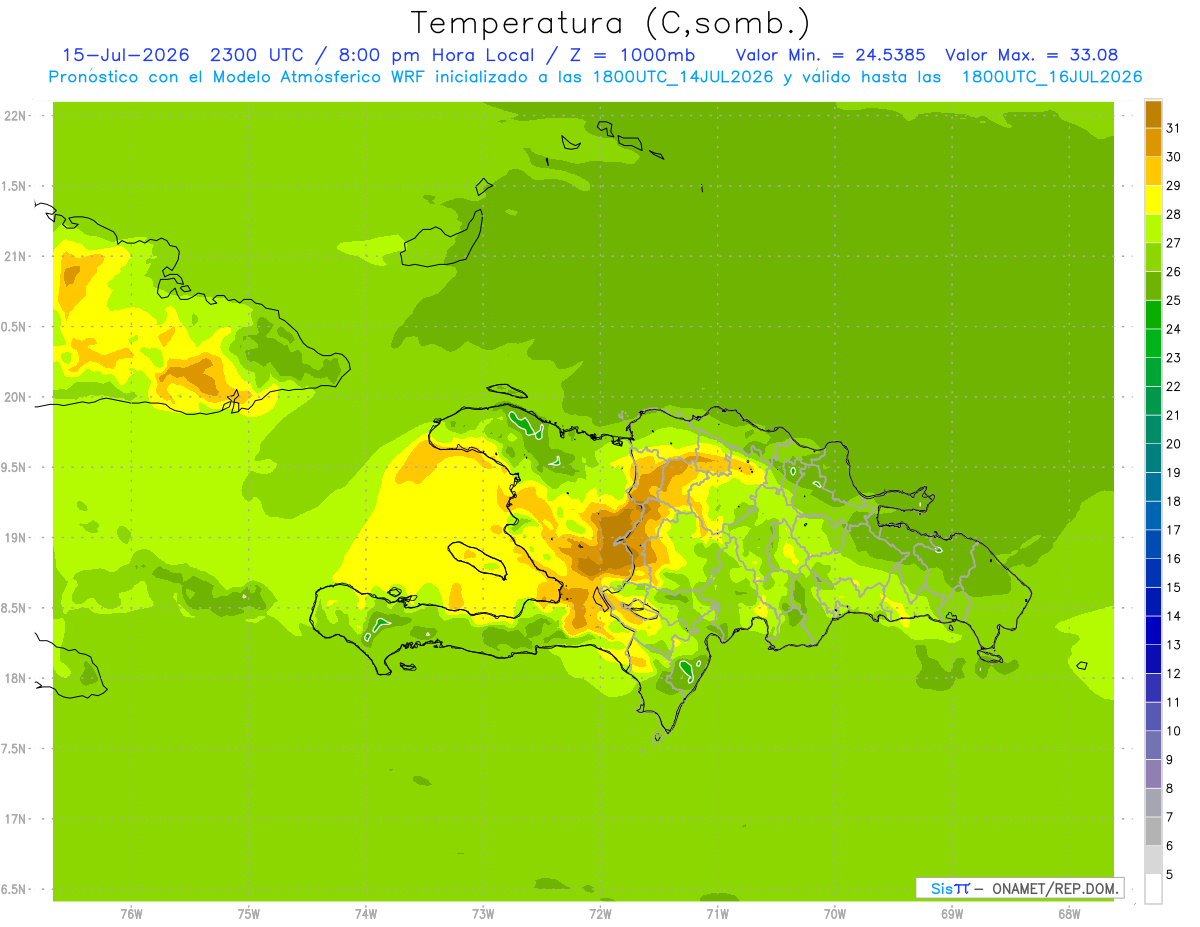Click the 18N latitude axis label
The width and height of the screenshot is (1200, 927).
click(16, 678)
